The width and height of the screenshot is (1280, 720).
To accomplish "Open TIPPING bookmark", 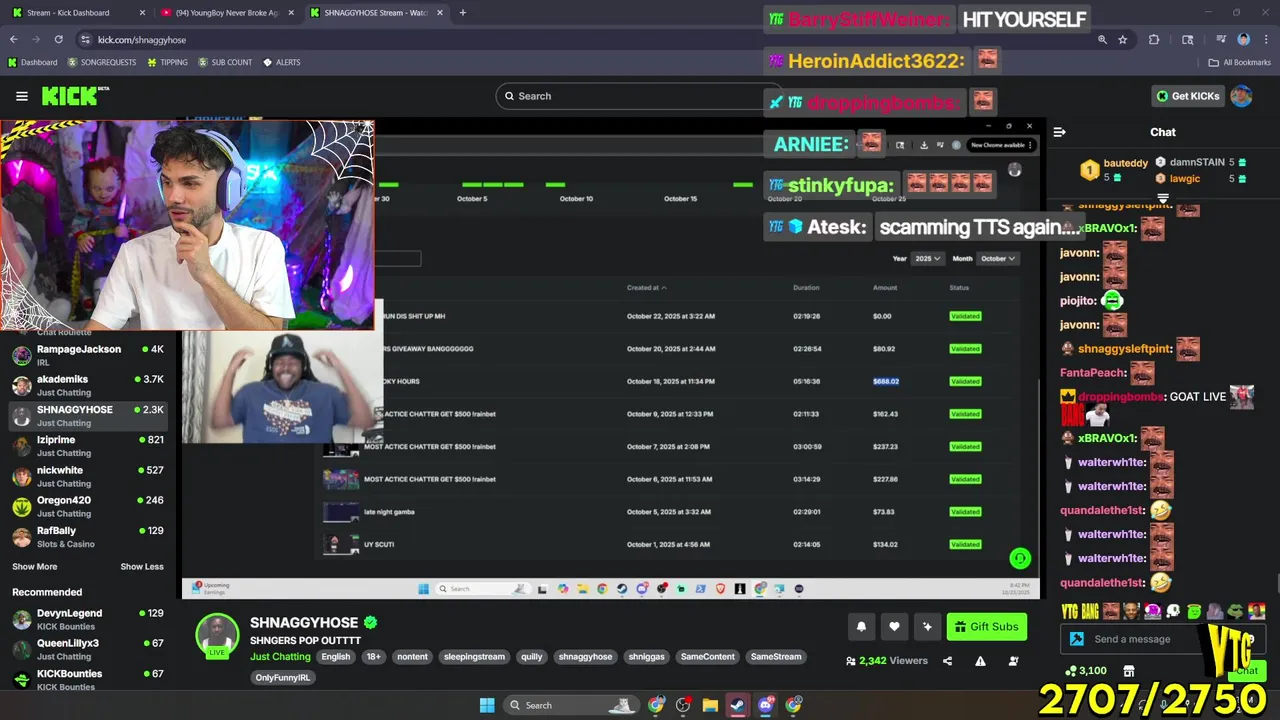I will point(167,62).
